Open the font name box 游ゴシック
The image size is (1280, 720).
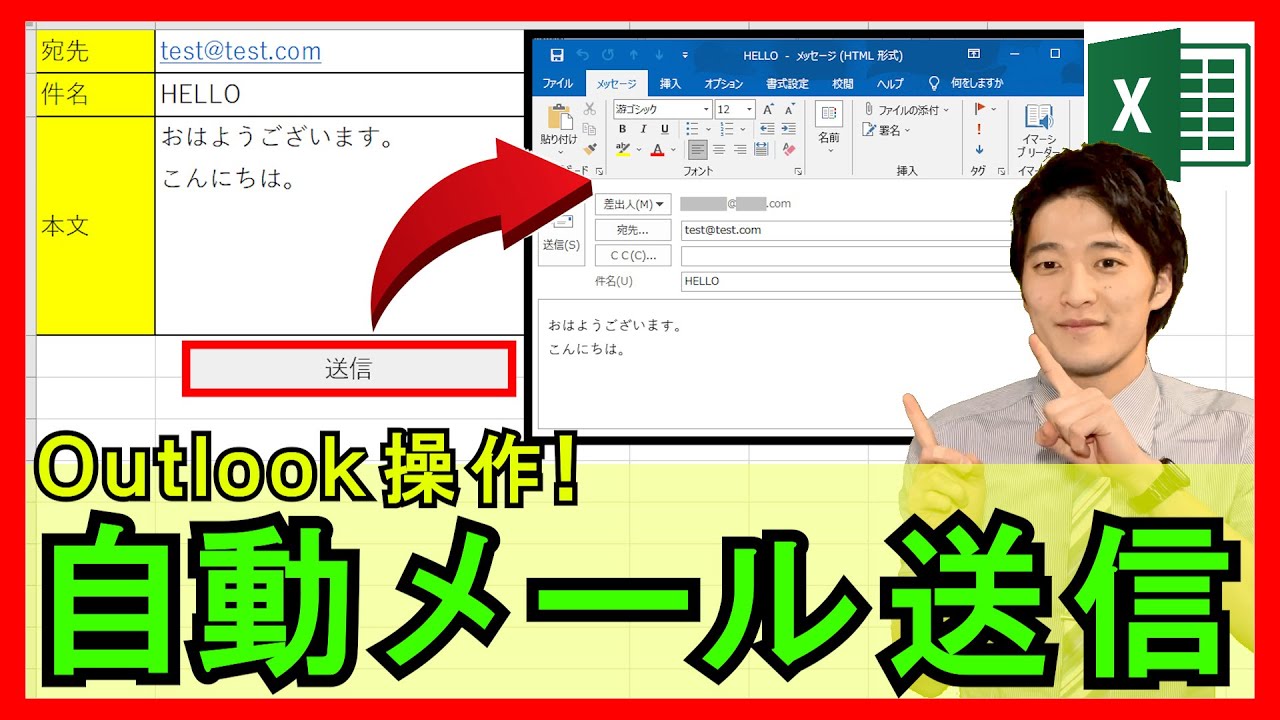coord(662,109)
